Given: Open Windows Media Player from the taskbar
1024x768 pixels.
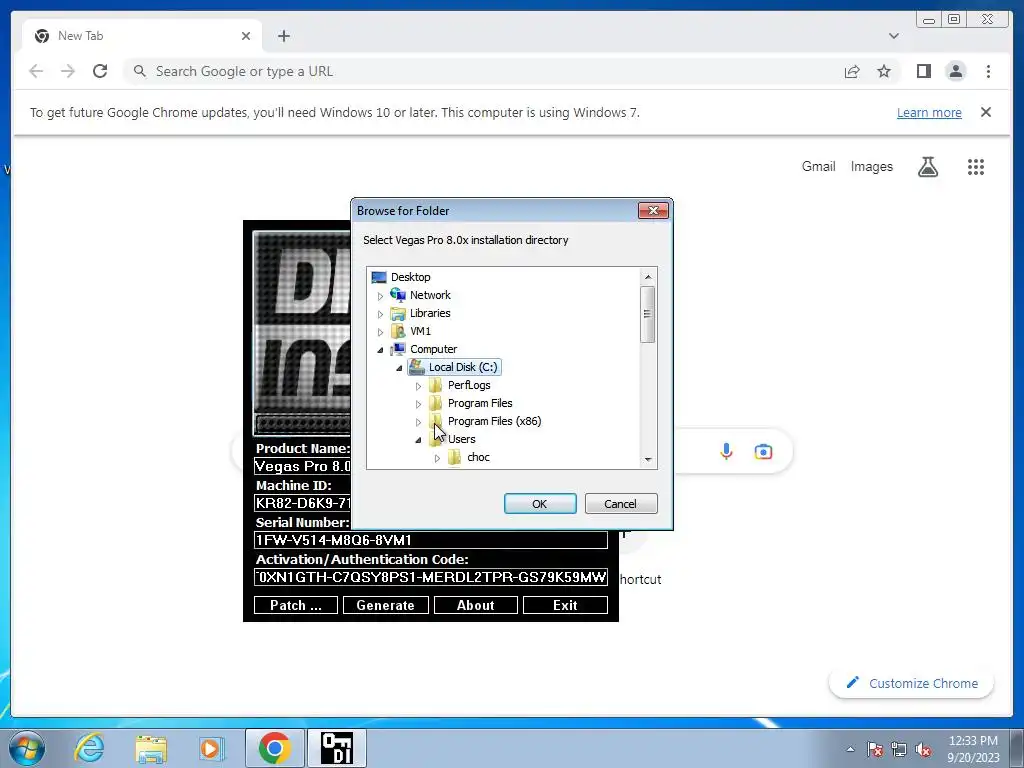Looking at the screenshot, I should pyautogui.click(x=211, y=748).
